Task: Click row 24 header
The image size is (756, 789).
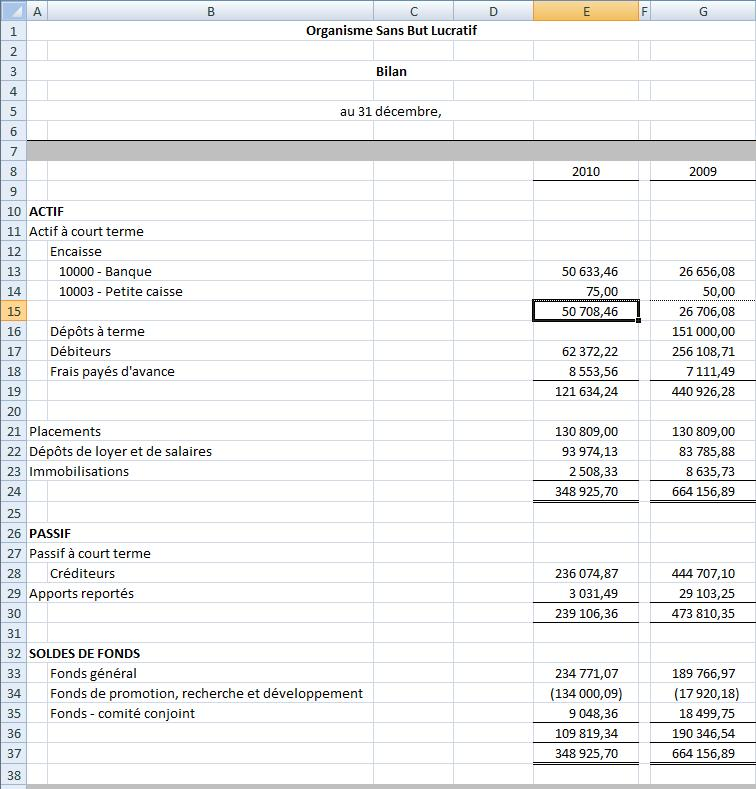Action: 13,491
